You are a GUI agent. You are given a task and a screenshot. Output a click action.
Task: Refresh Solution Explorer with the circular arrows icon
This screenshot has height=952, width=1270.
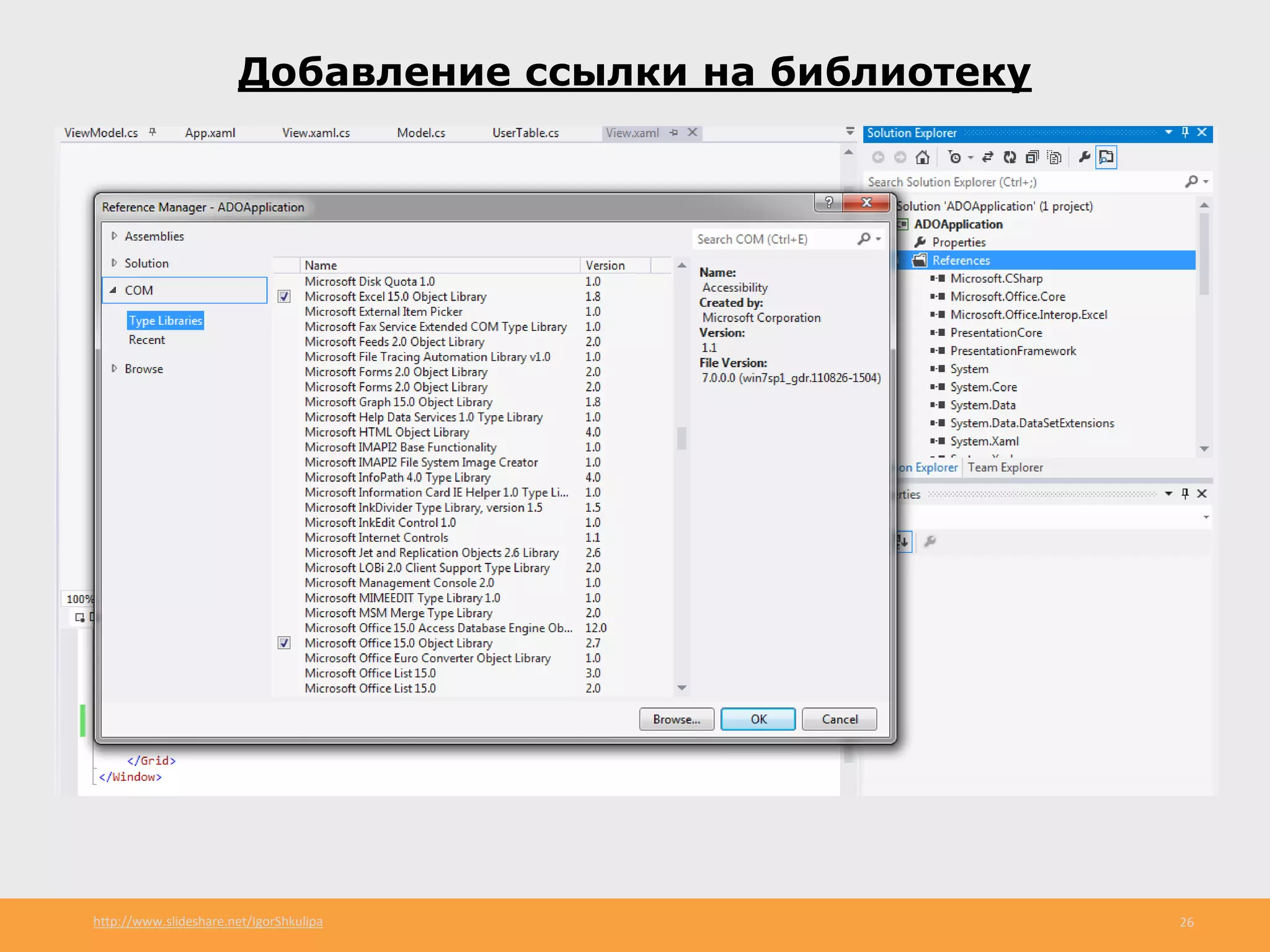tap(1010, 157)
